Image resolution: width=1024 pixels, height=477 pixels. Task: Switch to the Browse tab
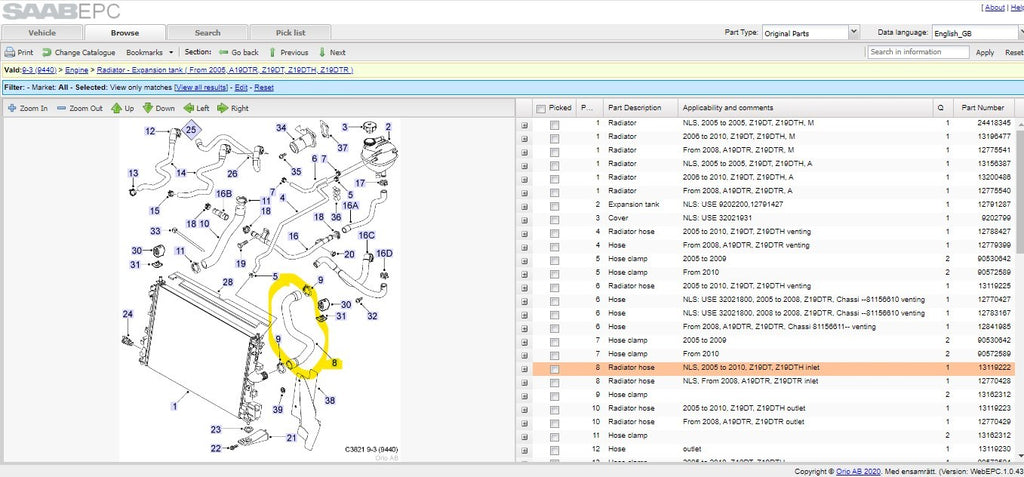(125, 33)
